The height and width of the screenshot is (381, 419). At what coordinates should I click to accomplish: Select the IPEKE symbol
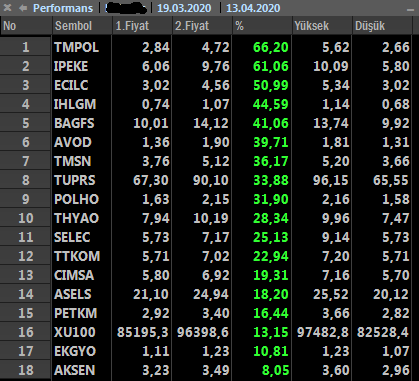(x=71, y=66)
